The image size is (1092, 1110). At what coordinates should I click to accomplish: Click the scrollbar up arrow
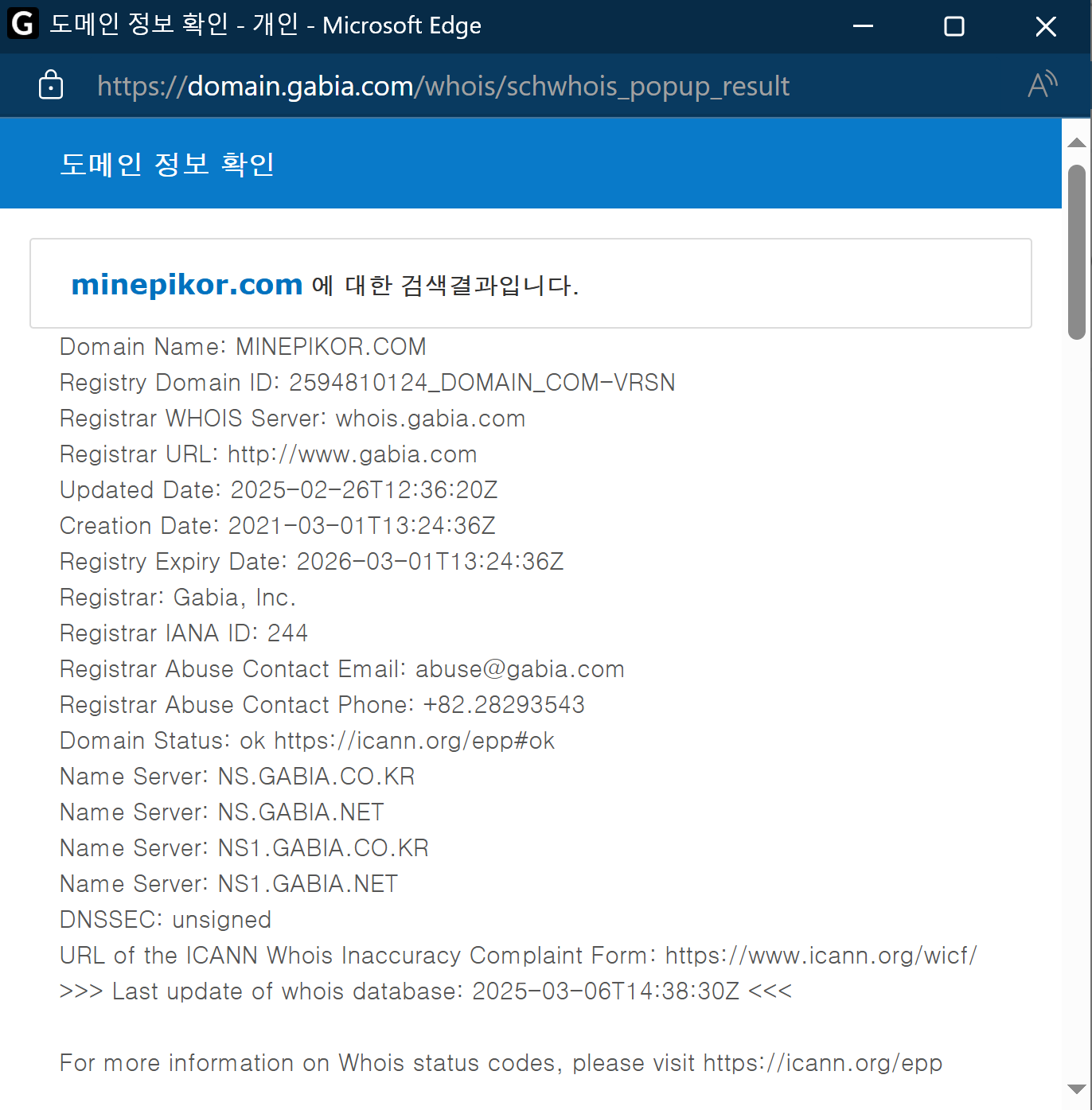click(1077, 142)
